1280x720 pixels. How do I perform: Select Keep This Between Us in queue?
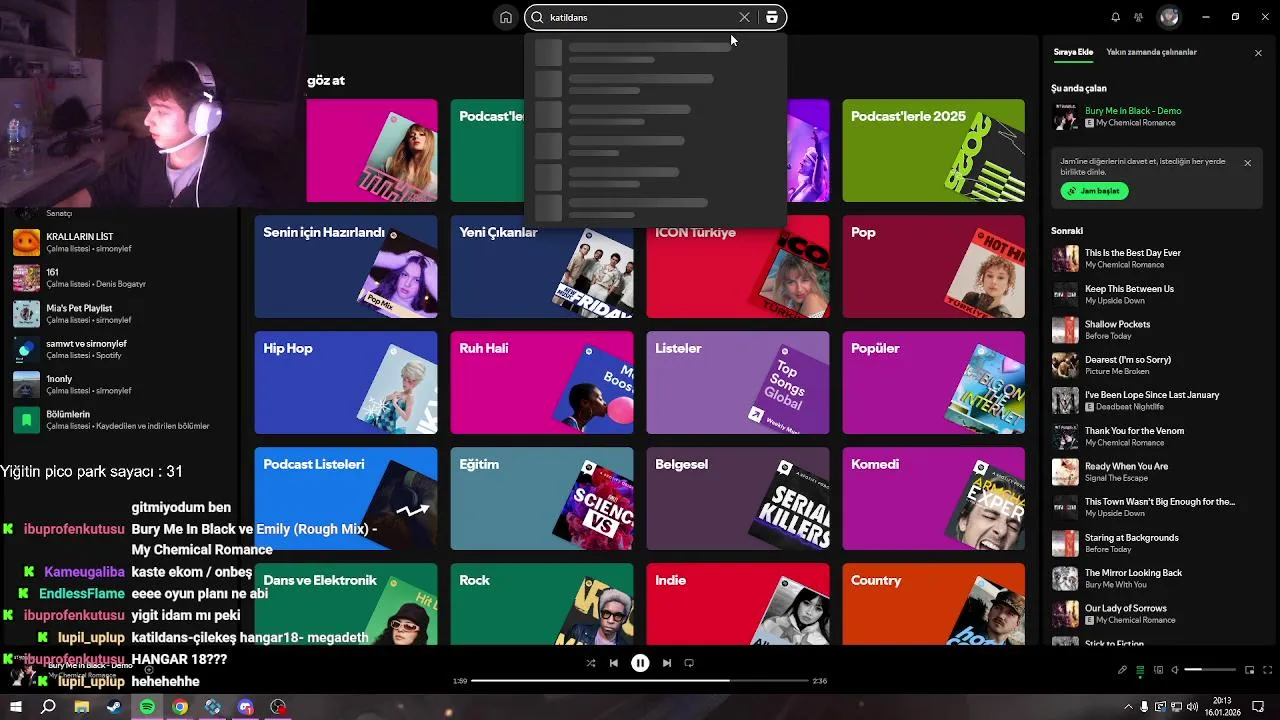[x=1155, y=294]
